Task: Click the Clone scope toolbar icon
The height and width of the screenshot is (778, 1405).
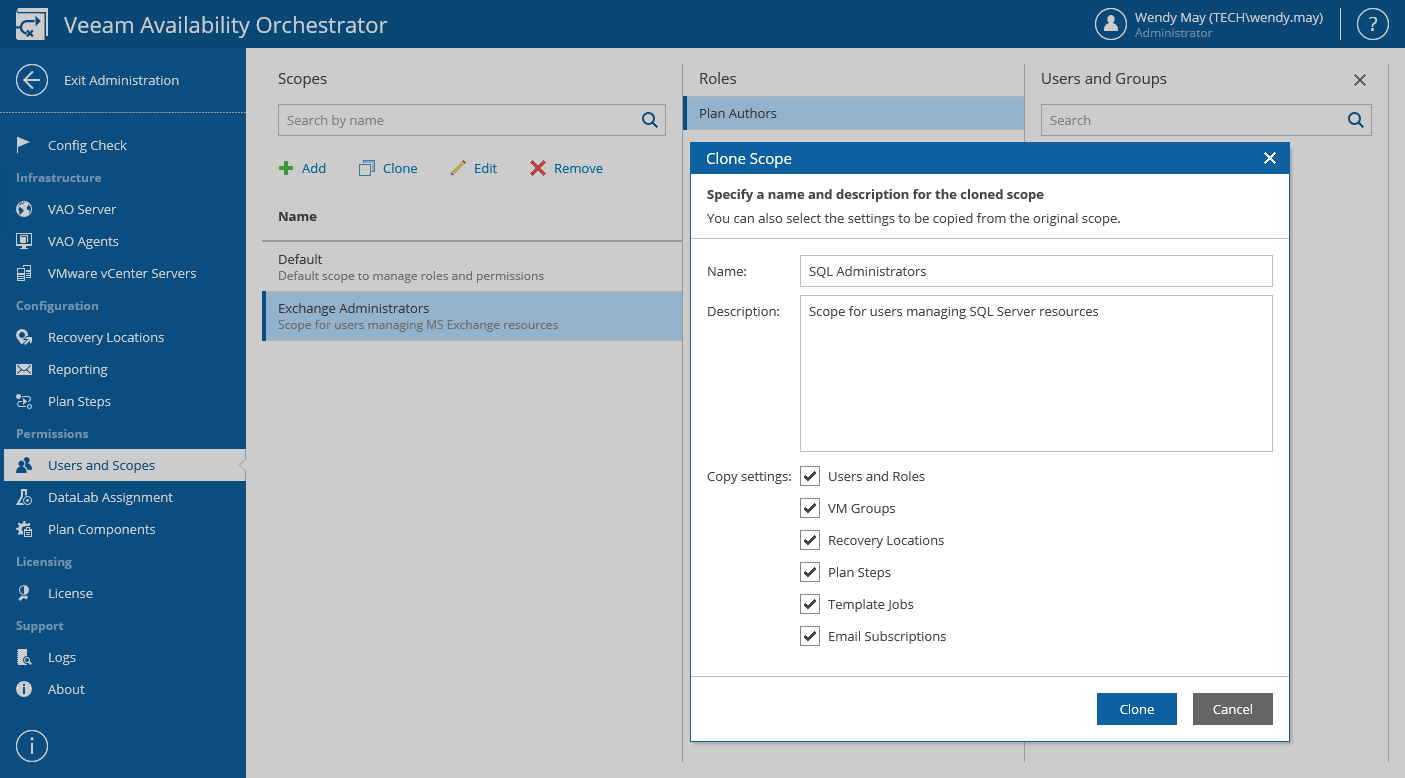Action: click(367, 168)
